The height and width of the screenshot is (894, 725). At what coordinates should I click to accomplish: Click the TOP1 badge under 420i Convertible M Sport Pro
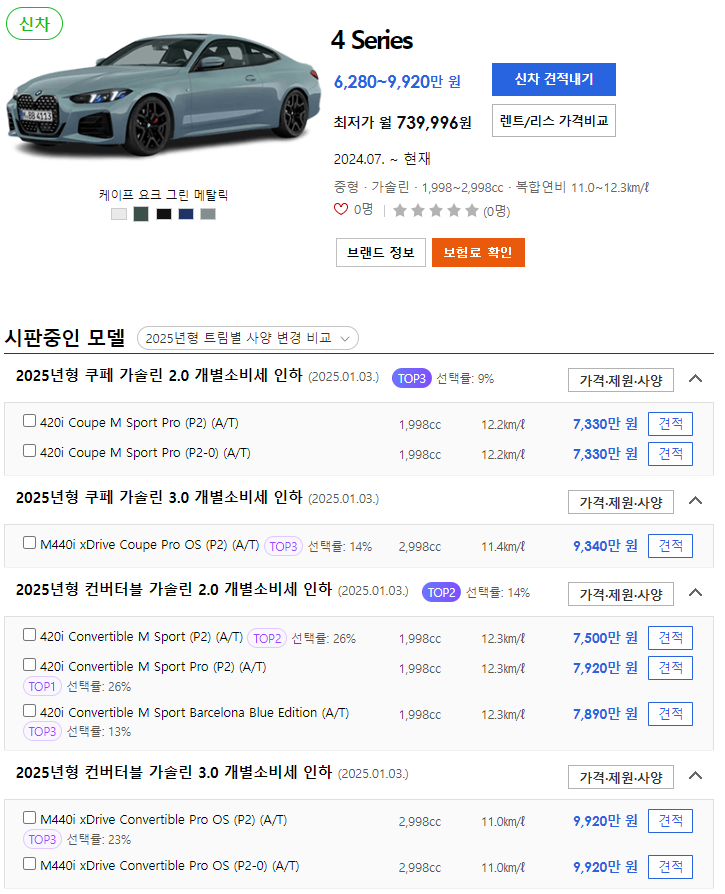pos(42,686)
